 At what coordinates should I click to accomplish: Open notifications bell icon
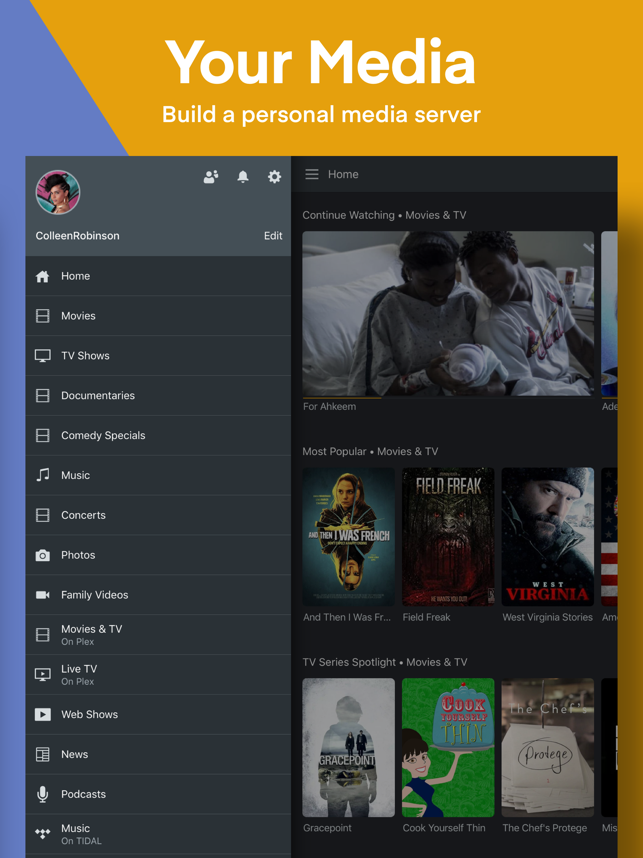point(243,176)
